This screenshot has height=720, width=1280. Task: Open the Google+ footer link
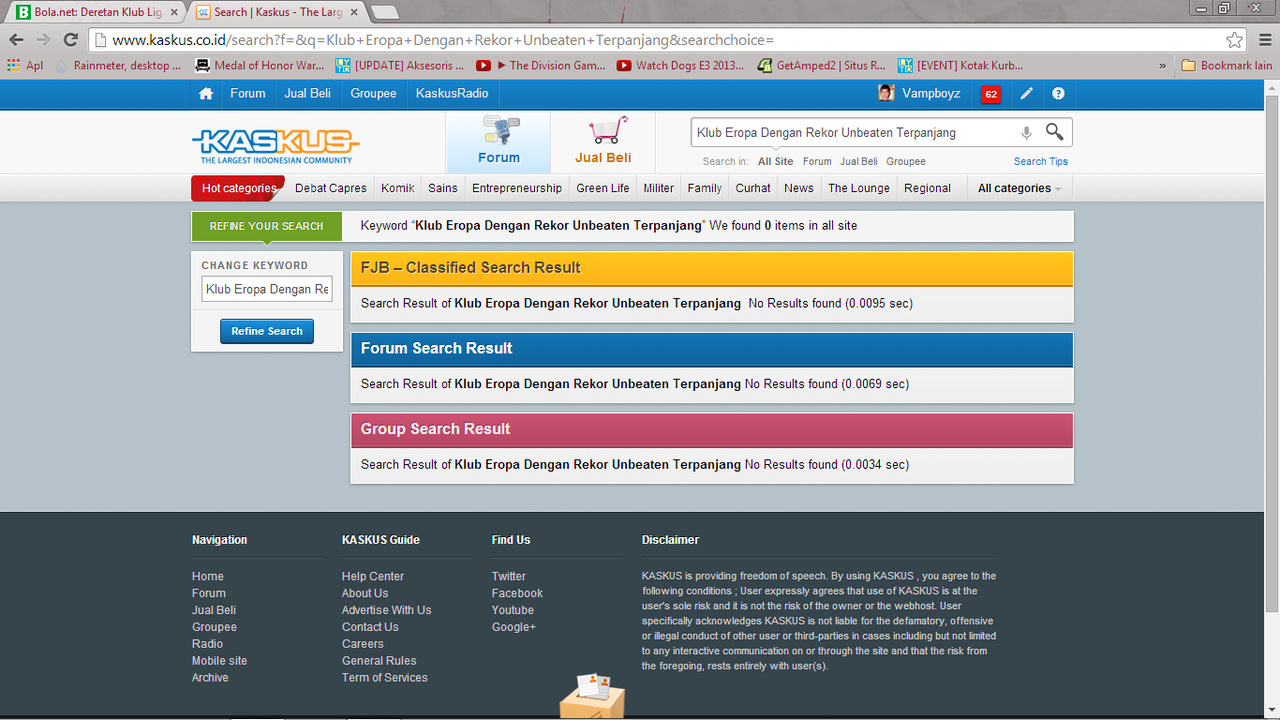coord(514,627)
